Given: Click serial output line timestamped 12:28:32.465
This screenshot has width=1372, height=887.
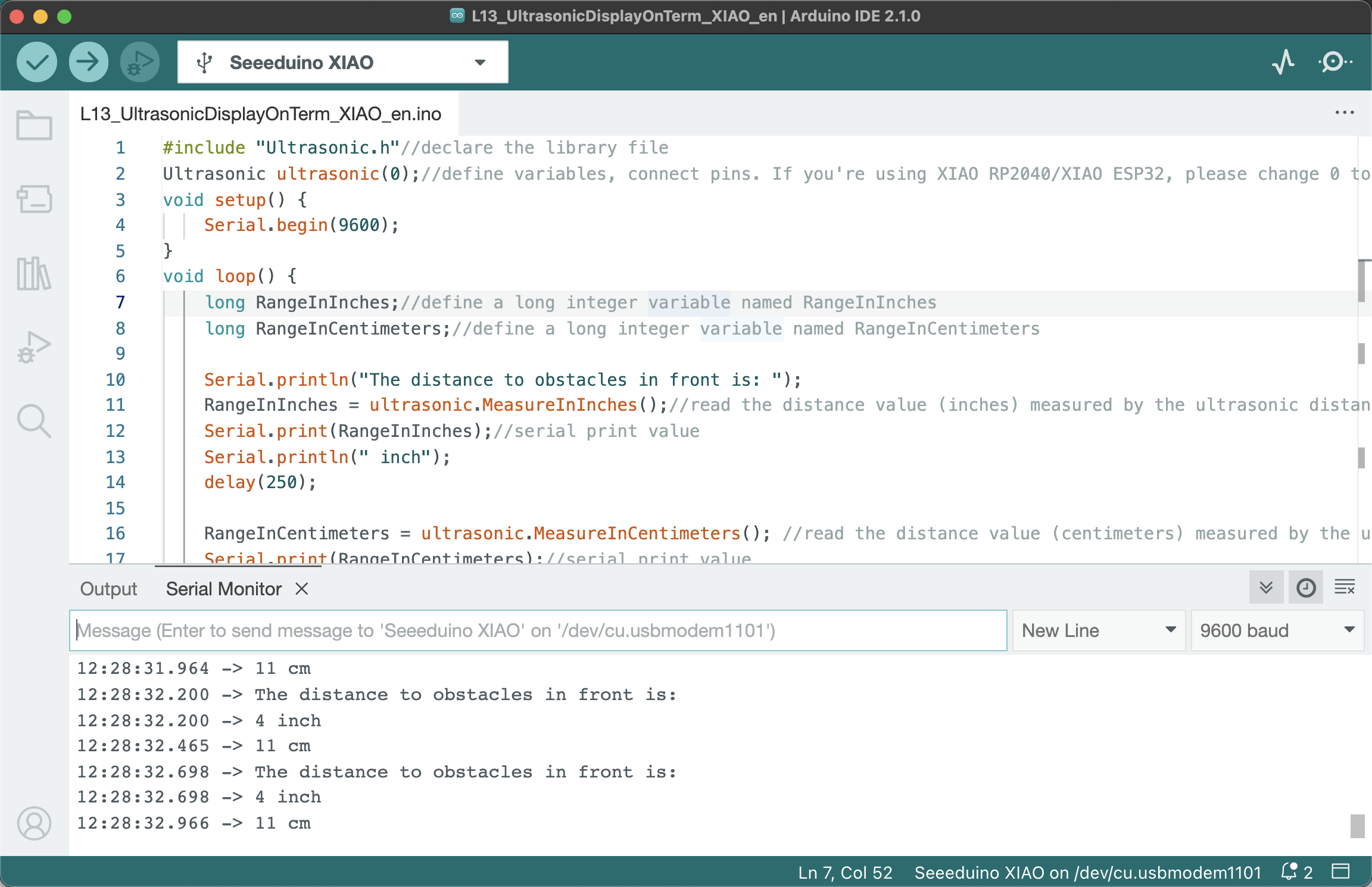Looking at the screenshot, I should pyautogui.click(x=194, y=746).
